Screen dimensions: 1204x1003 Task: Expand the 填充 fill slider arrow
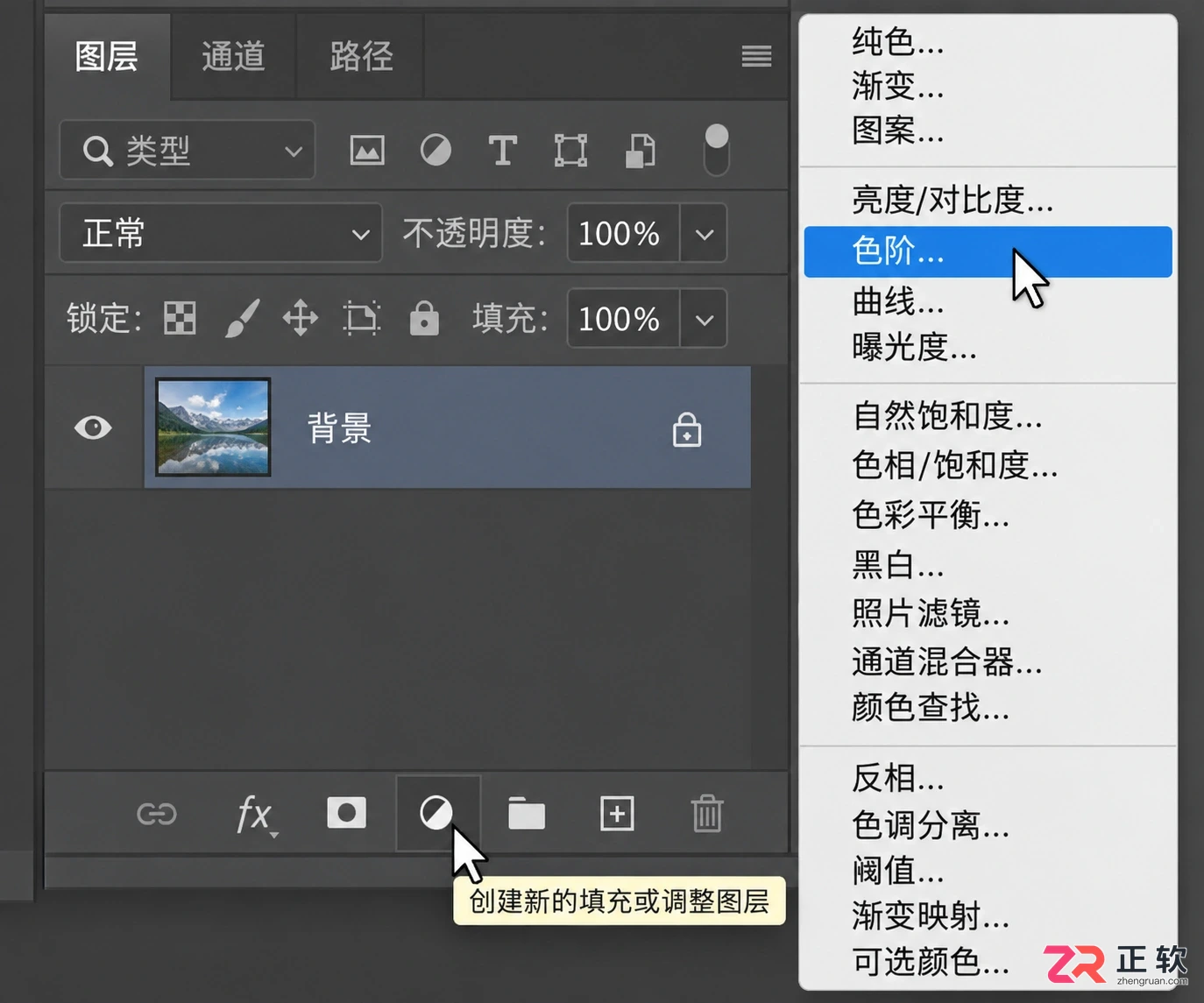pyautogui.click(x=704, y=319)
